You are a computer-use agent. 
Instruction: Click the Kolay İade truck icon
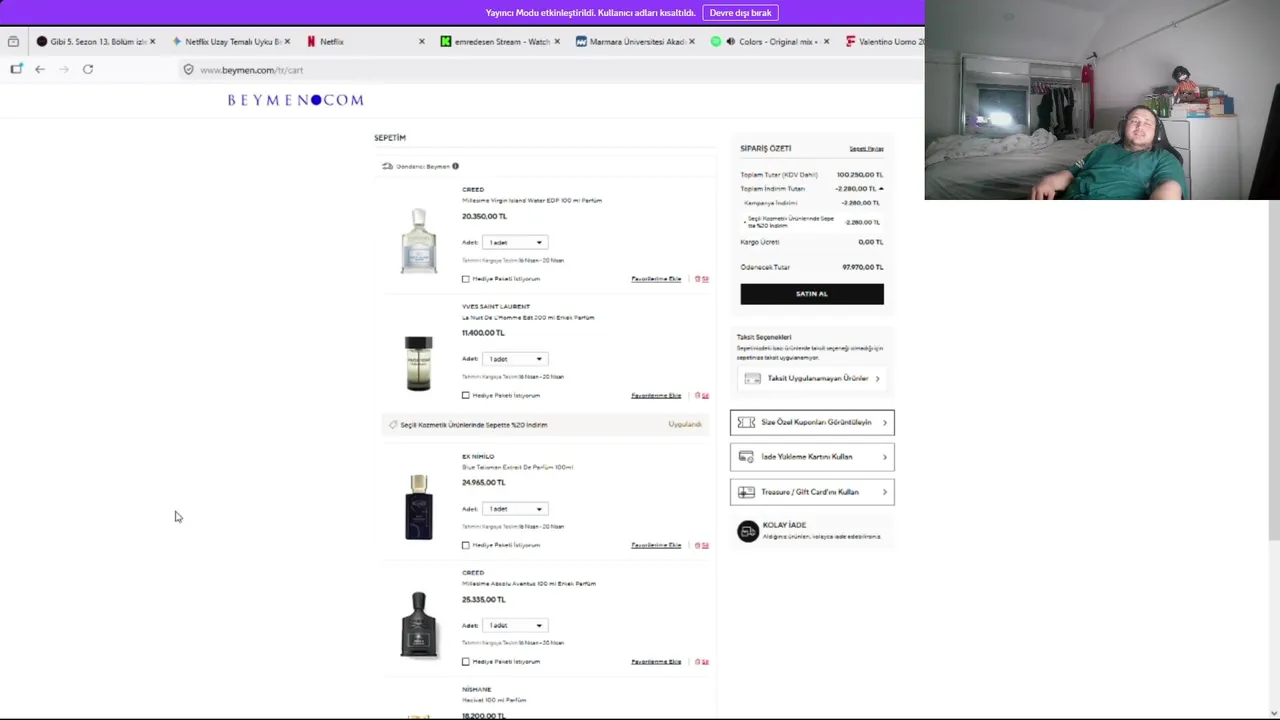(748, 531)
